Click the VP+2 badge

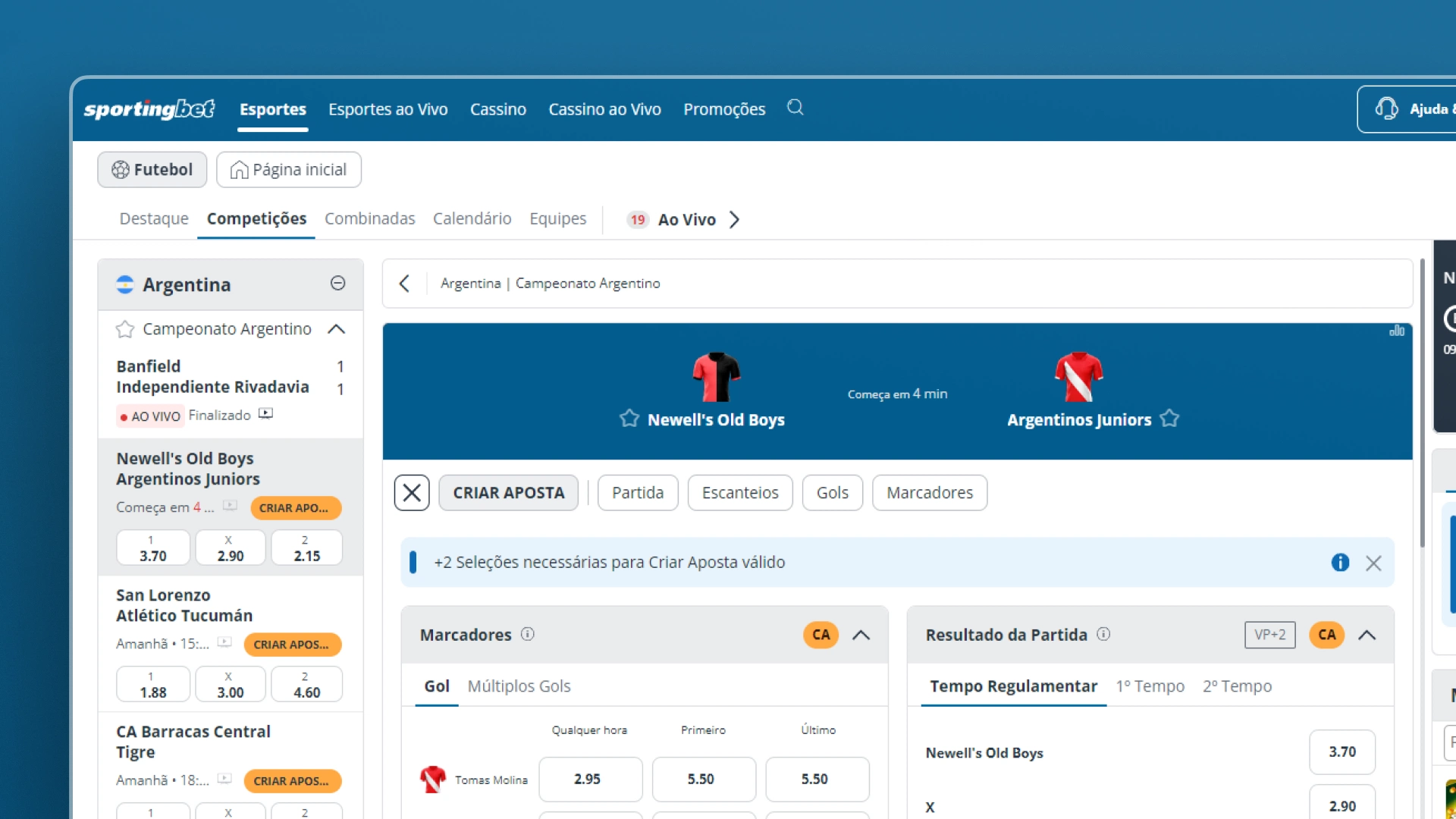pos(1269,635)
